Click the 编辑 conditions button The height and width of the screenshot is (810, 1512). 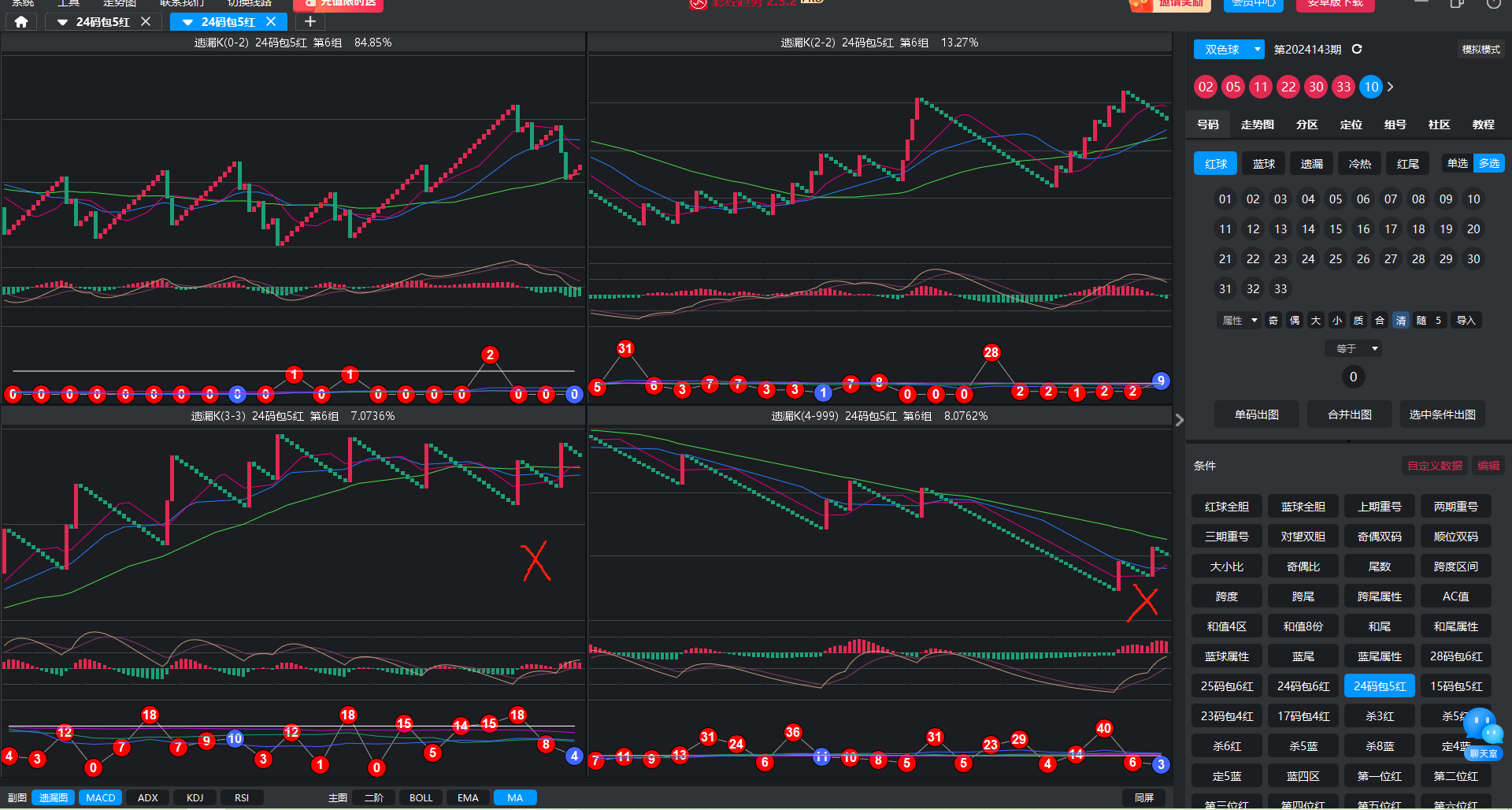pos(1488,466)
